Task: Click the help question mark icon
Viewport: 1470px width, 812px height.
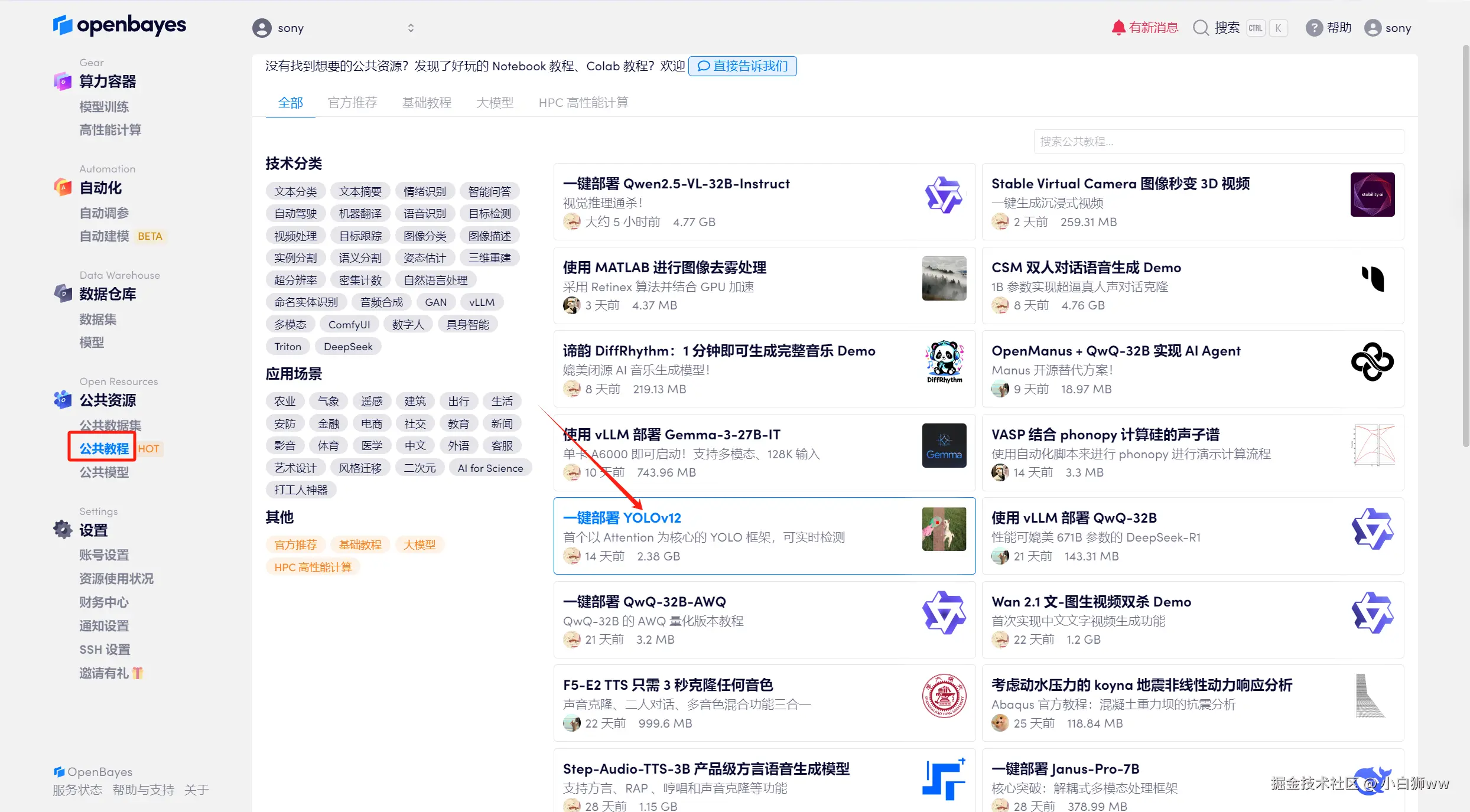Action: (x=1313, y=28)
